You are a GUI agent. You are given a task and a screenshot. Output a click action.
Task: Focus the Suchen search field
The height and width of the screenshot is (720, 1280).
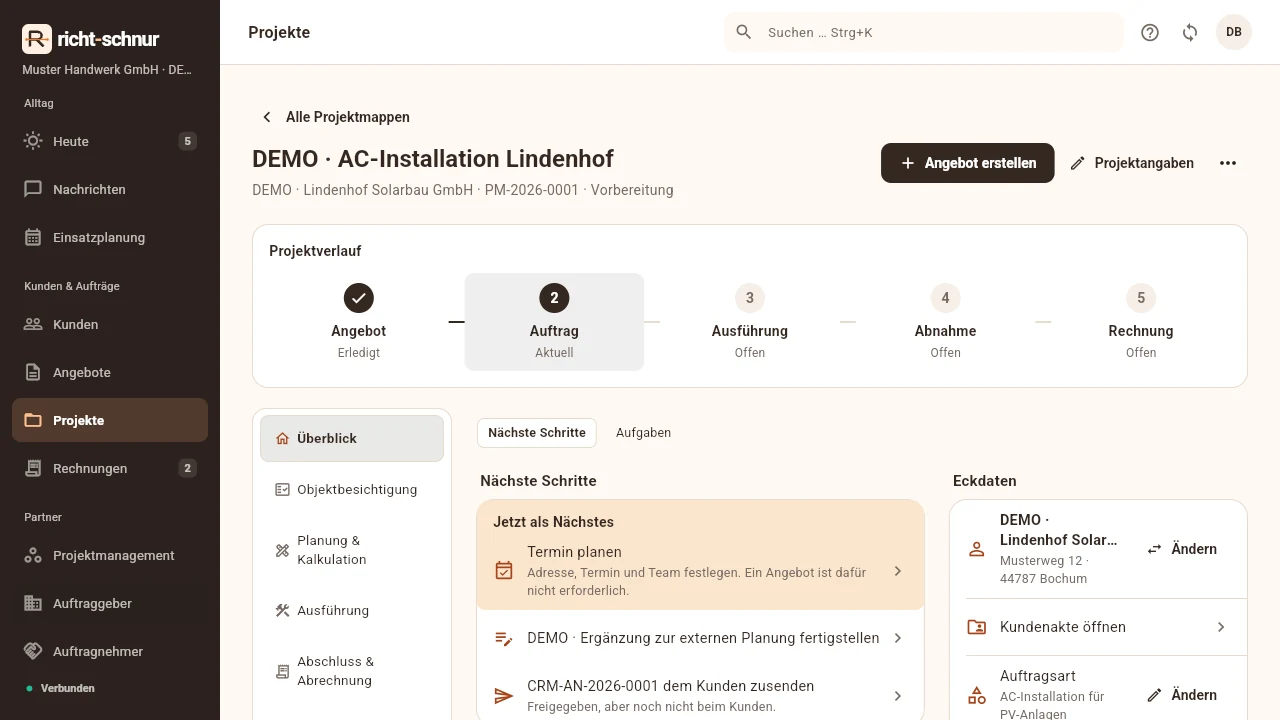pos(924,32)
